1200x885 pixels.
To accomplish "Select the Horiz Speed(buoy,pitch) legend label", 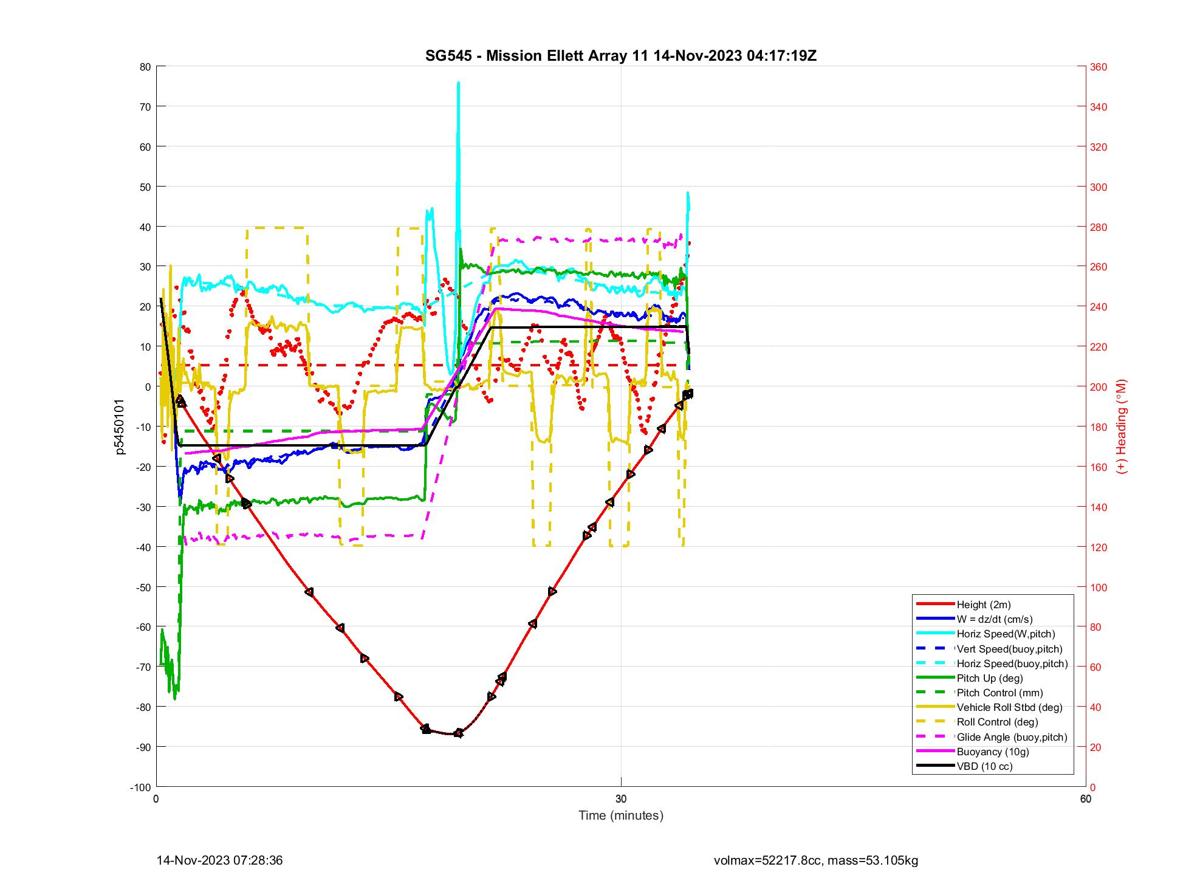I will tap(1012, 664).
